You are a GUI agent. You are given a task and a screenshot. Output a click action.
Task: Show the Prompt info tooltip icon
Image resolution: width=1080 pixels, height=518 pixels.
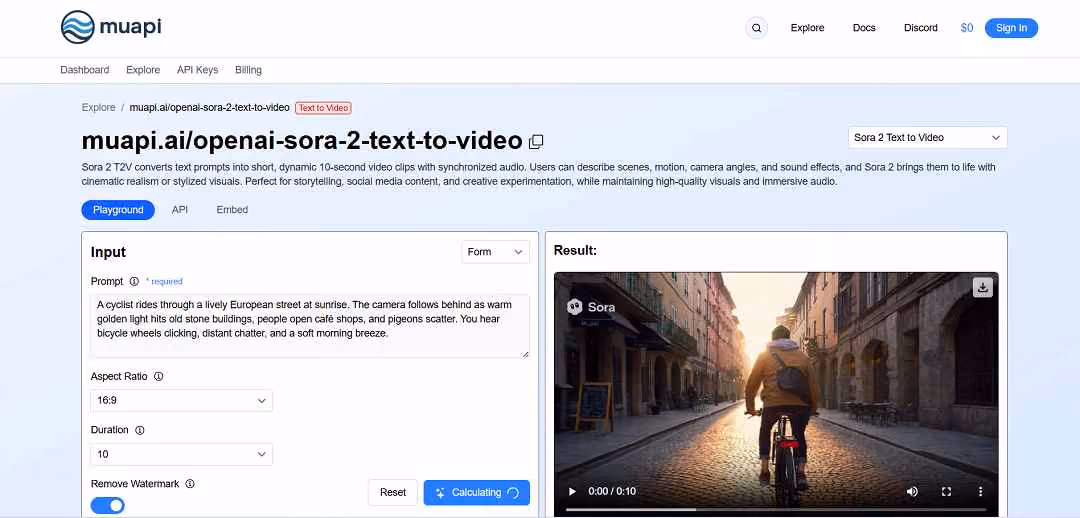coord(134,281)
